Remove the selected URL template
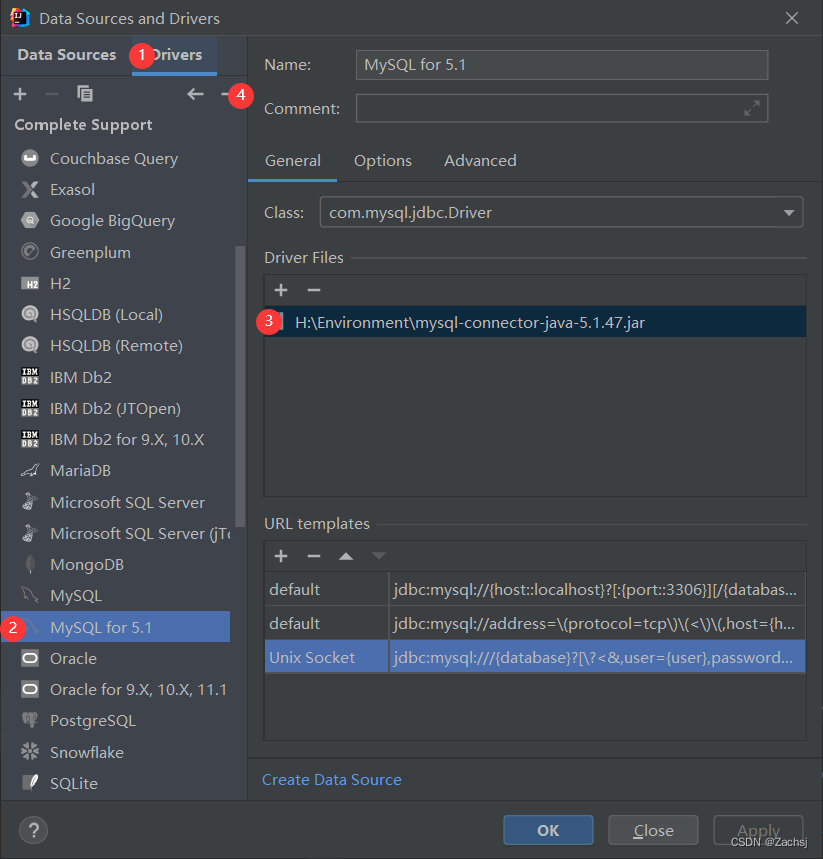Screen dimensions: 823x859 coord(314,556)
